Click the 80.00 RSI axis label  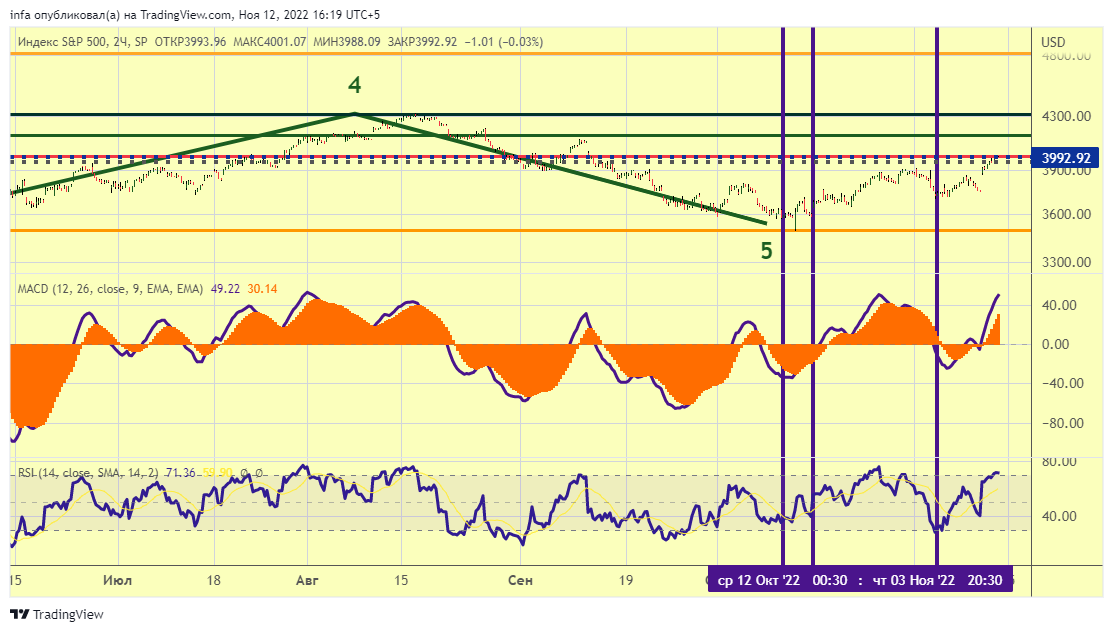pos(1059,462)
